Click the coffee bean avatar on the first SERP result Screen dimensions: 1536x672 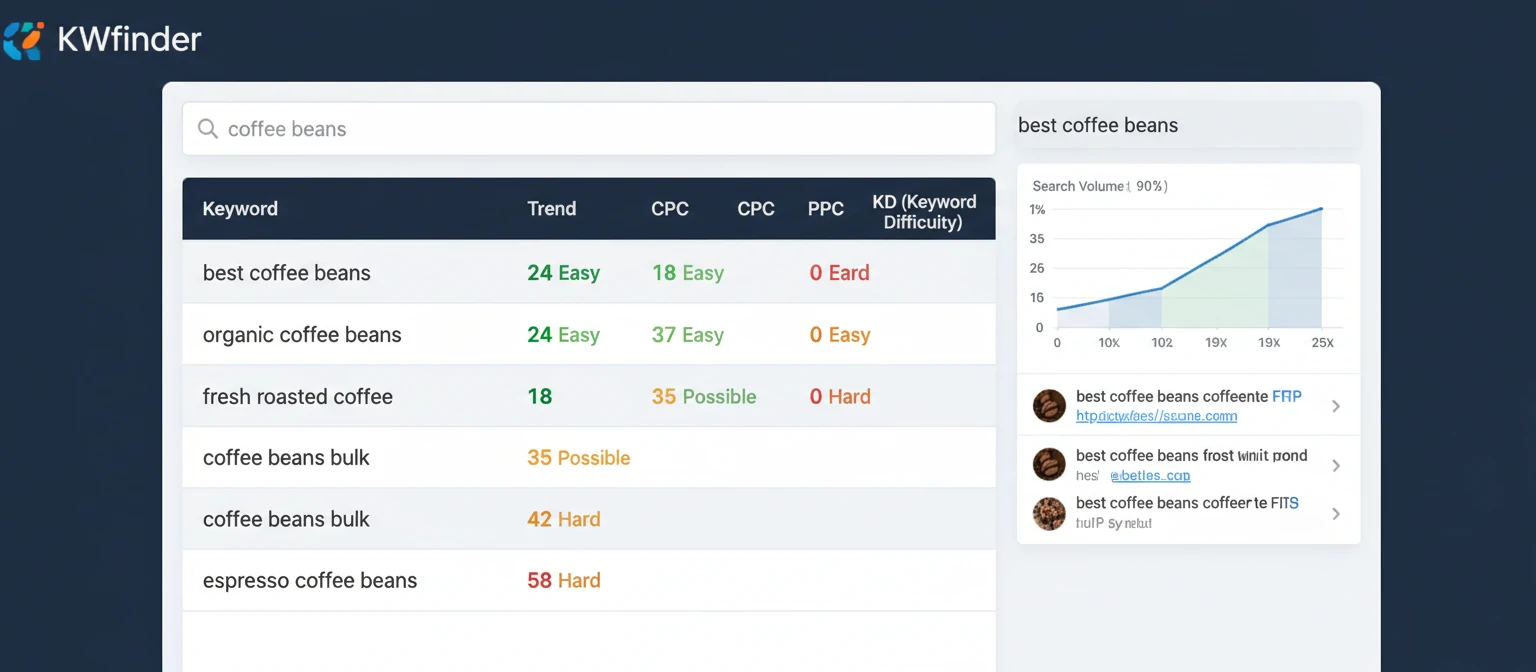(1049, 405)
